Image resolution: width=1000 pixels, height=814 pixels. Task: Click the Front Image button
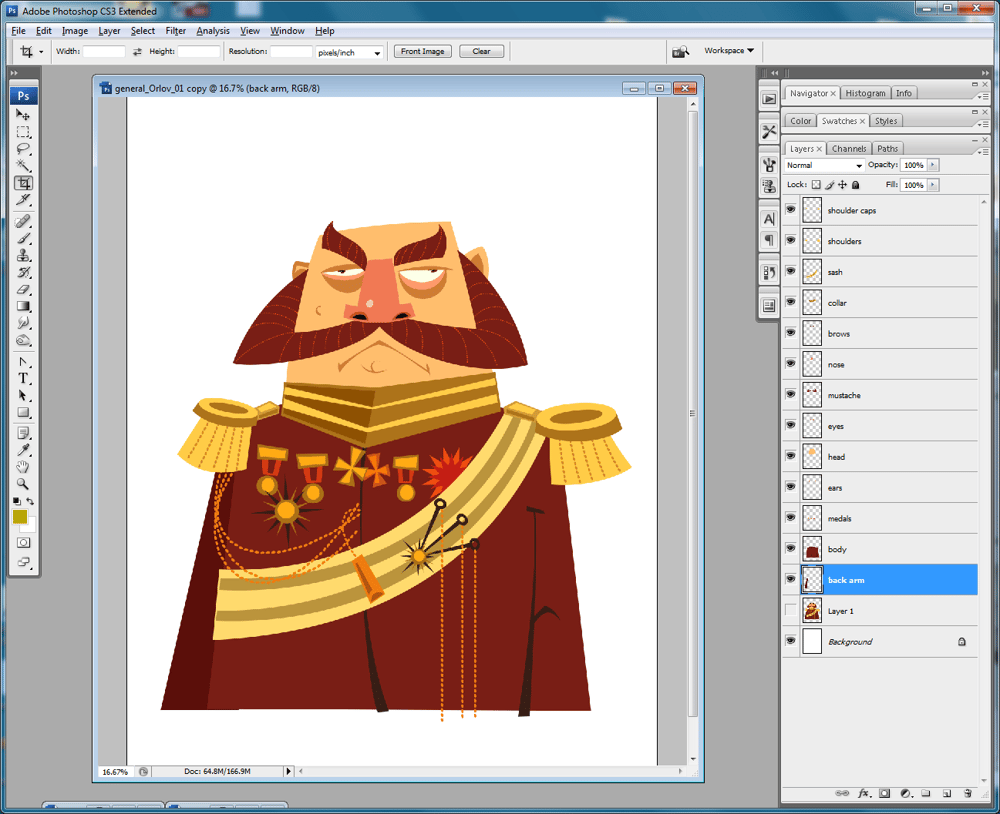point(423,52)
